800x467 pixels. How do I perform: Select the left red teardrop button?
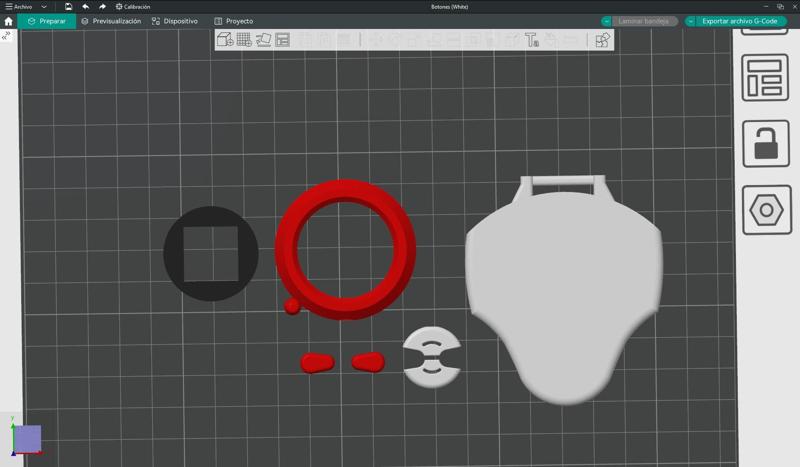[x=317, y=363]
